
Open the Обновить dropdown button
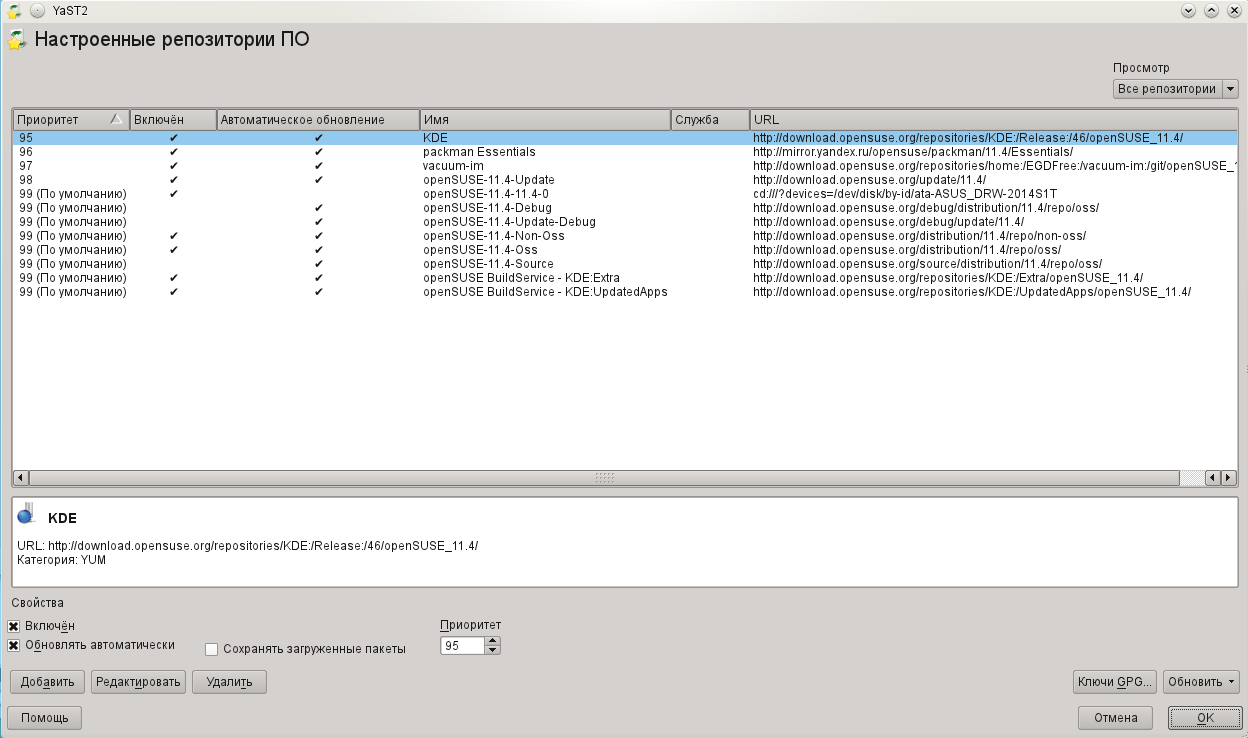[x=1201, y=682]
